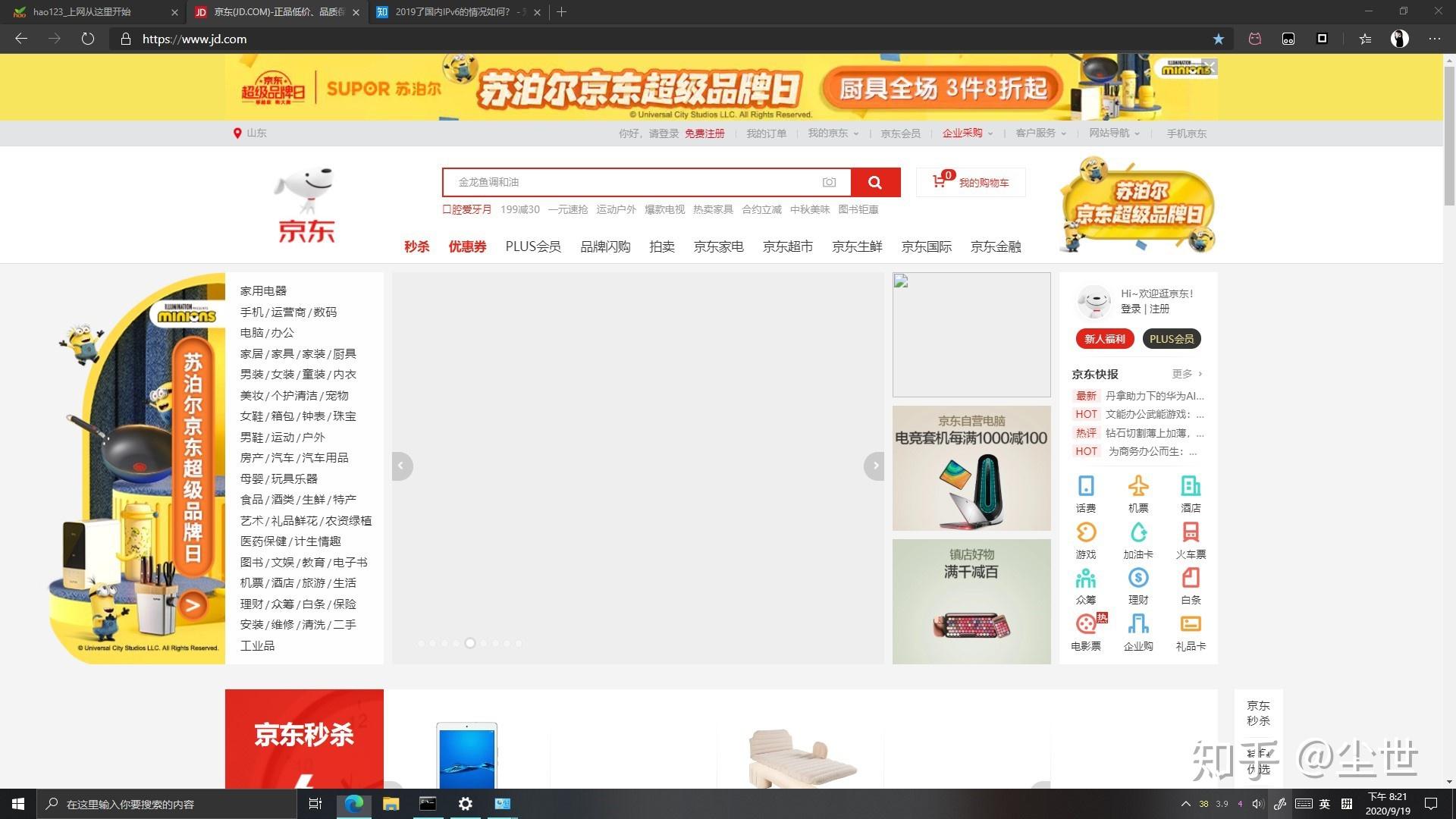
Task: Select the active carousel indicator dot
Action: tap(470, 643)
